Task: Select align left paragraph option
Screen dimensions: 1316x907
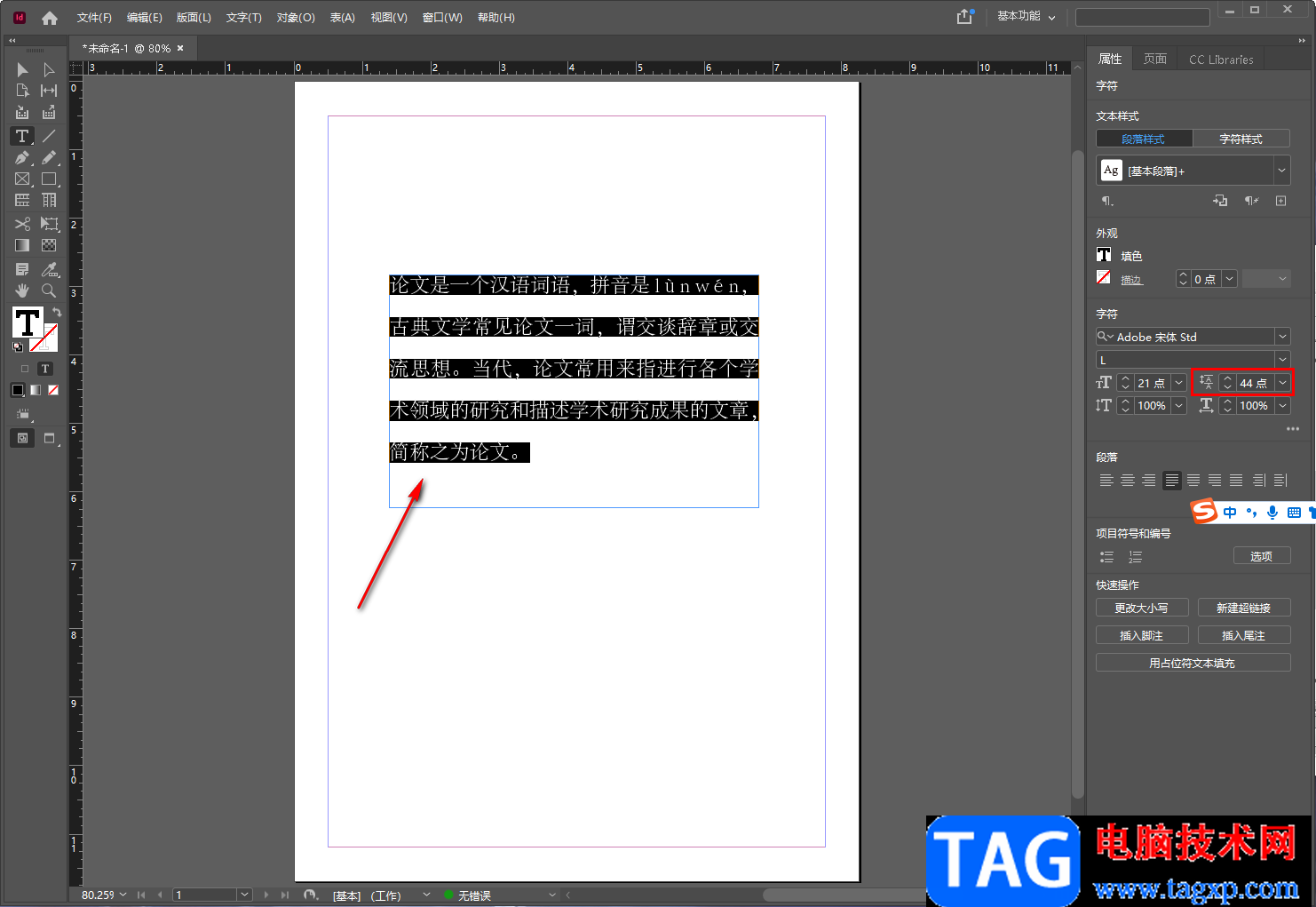Action: (x=1106, y=481)
